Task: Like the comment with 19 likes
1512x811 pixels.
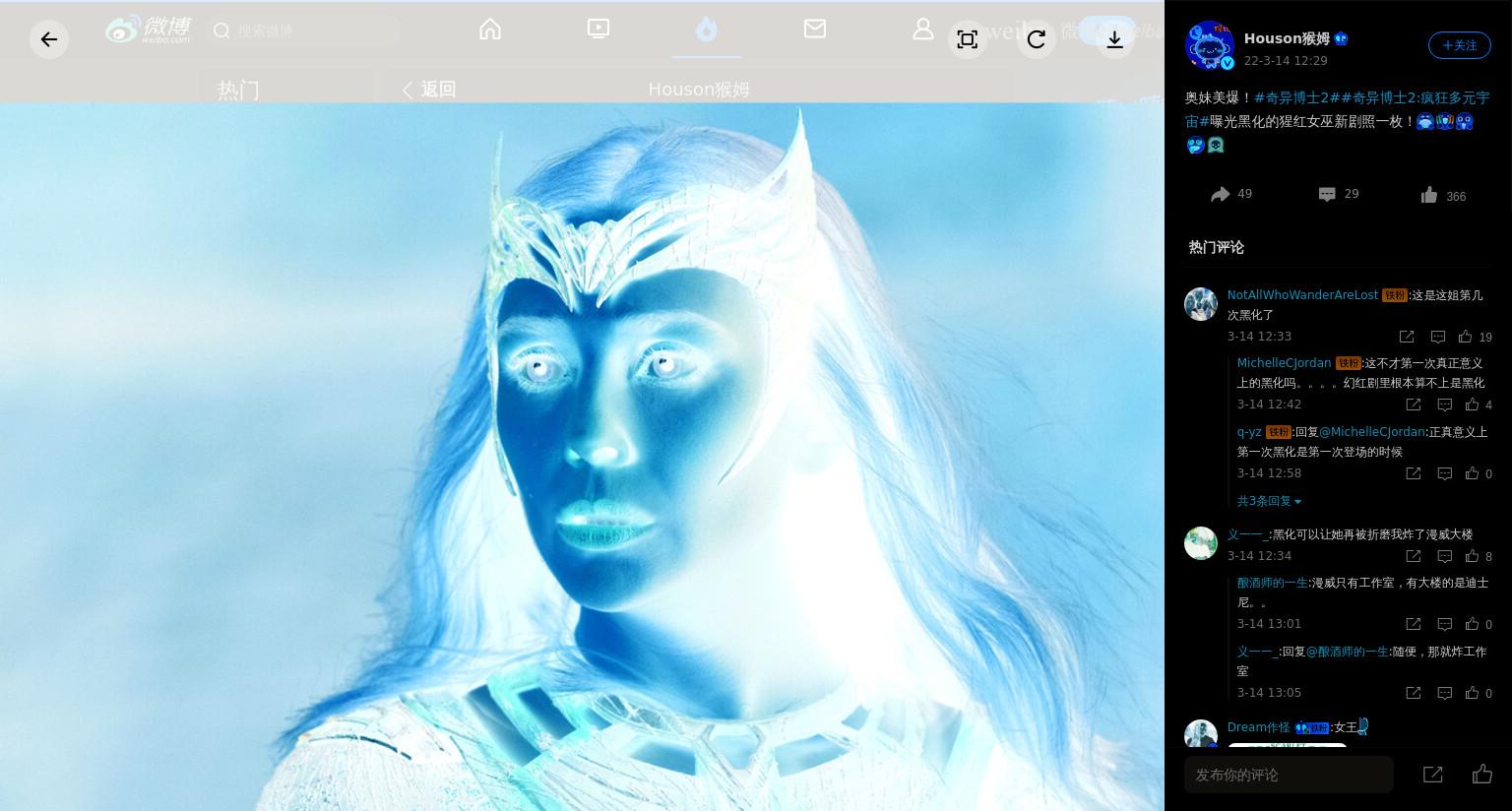Action: (1475, 337)
